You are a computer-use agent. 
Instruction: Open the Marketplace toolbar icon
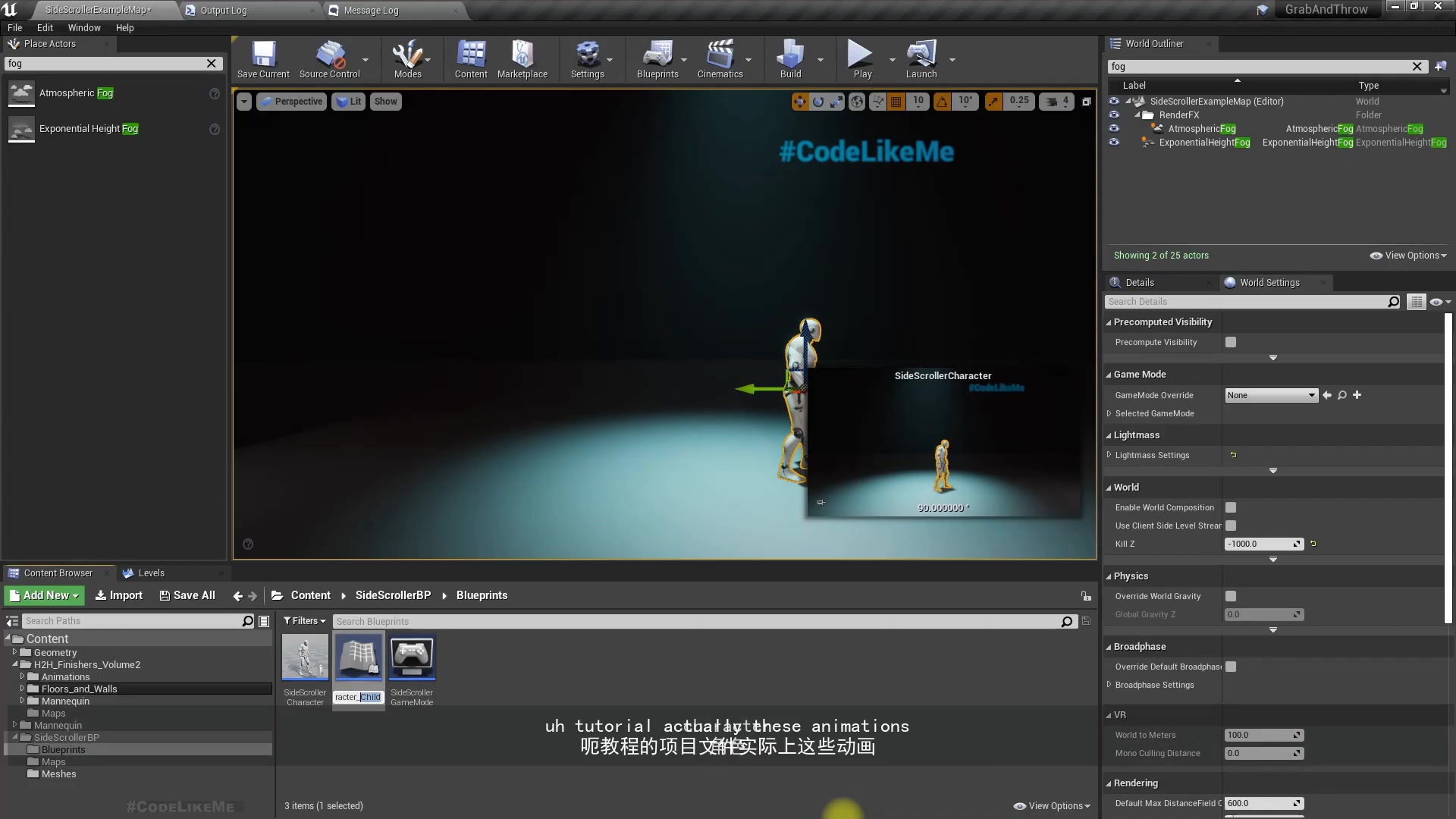[x=522, y=58]
